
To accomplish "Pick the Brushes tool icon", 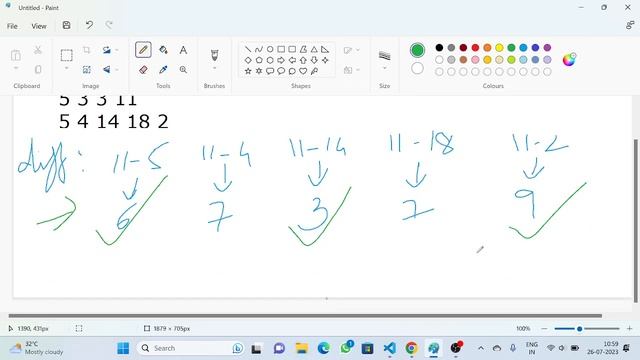I will [214, 55].
